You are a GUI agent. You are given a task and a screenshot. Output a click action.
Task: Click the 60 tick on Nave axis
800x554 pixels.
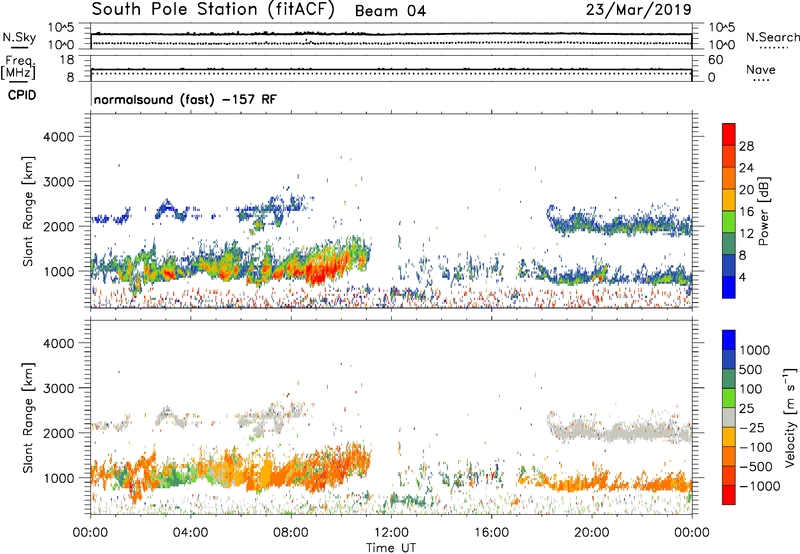(x=715, y=60)
